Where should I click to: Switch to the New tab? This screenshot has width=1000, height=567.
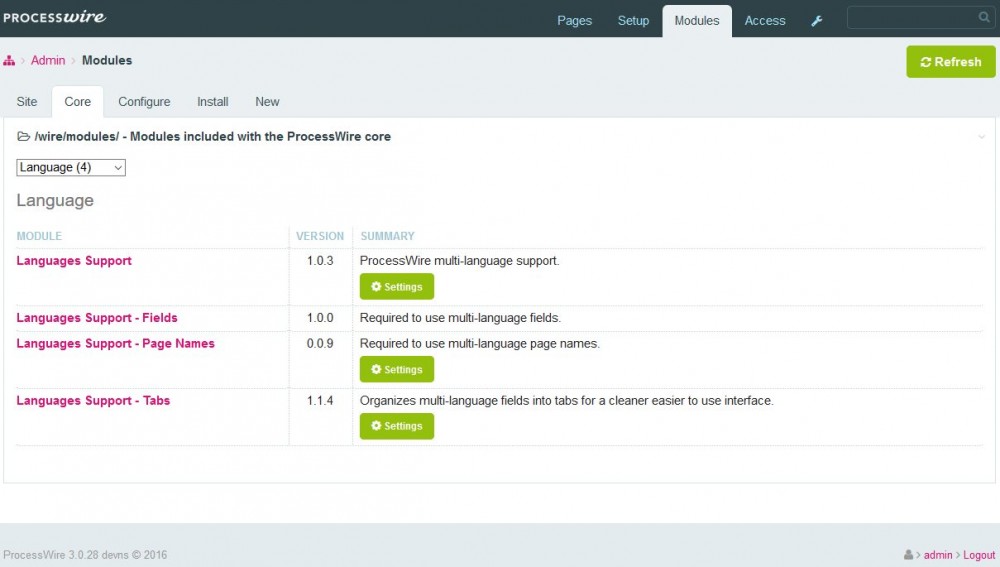click(267, 102)
